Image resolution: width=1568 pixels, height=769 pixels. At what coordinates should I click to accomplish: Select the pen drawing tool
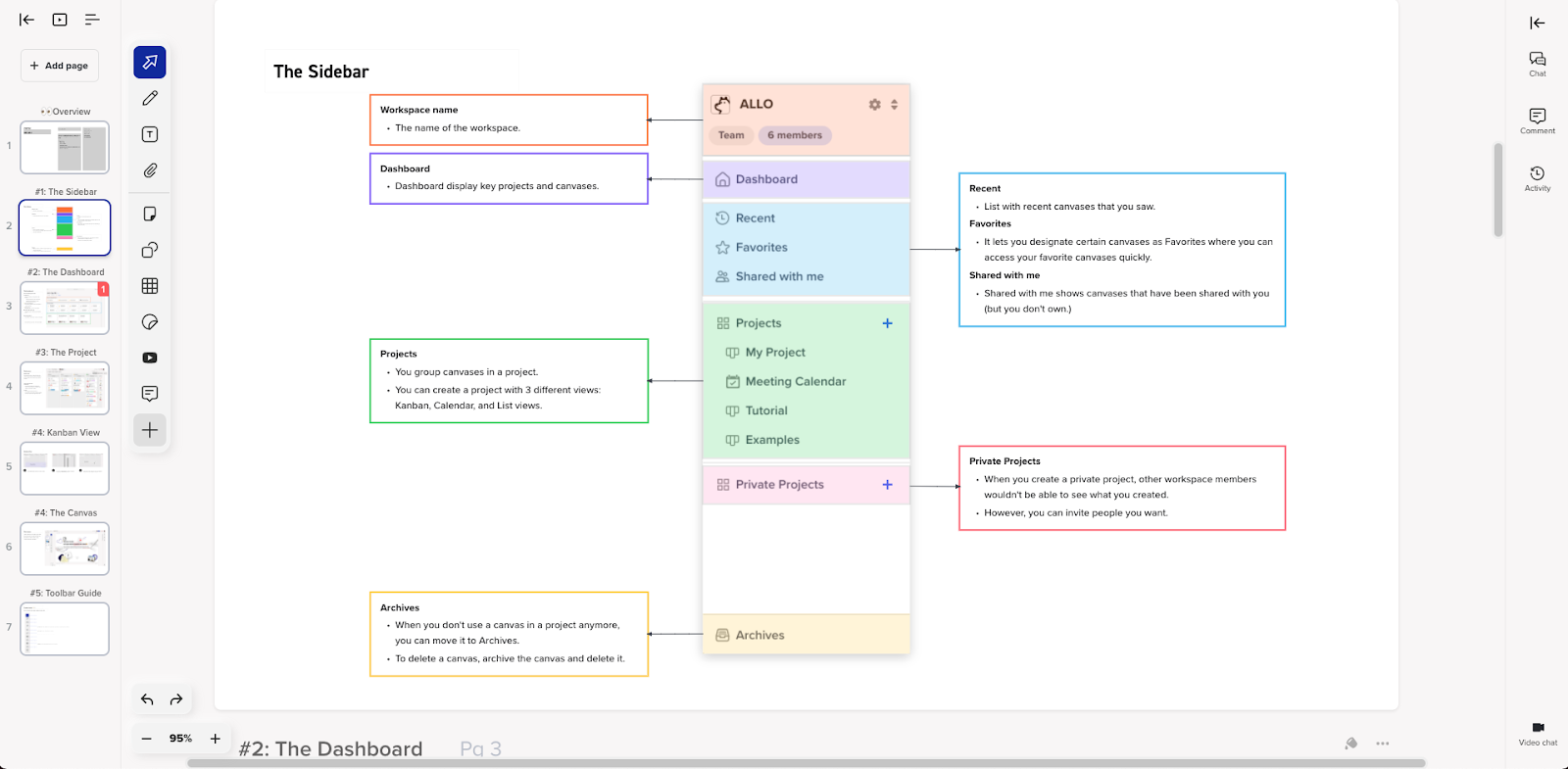[x=150, y=98]
